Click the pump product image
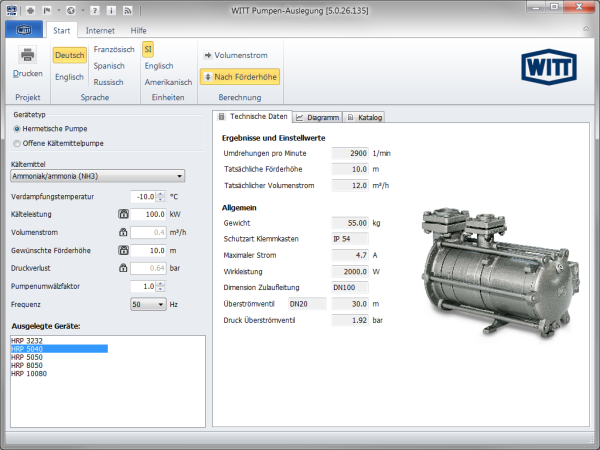 click(499, 272)
